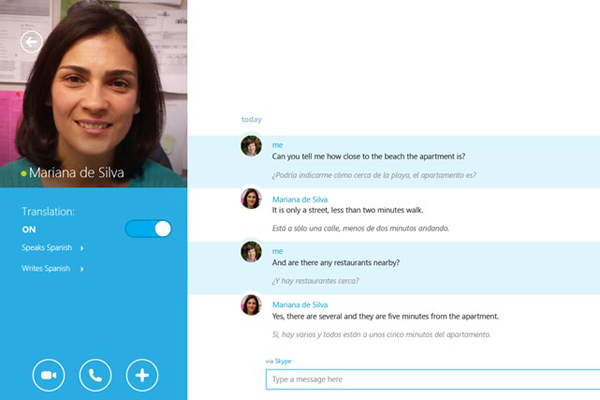Start a video call with Mariana

(48, 375)
